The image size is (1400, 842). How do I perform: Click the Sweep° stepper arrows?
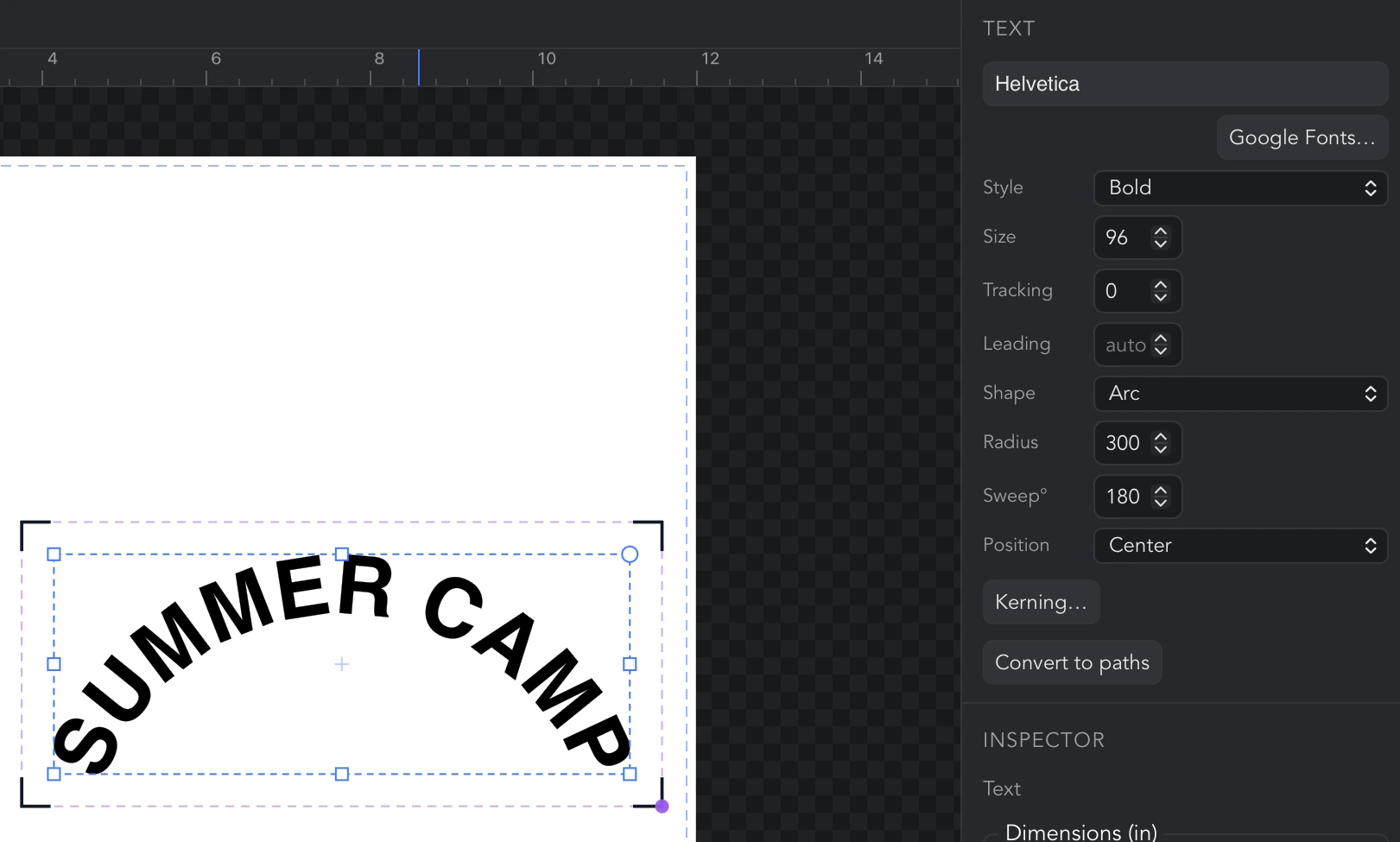(x=1161, y=497)
